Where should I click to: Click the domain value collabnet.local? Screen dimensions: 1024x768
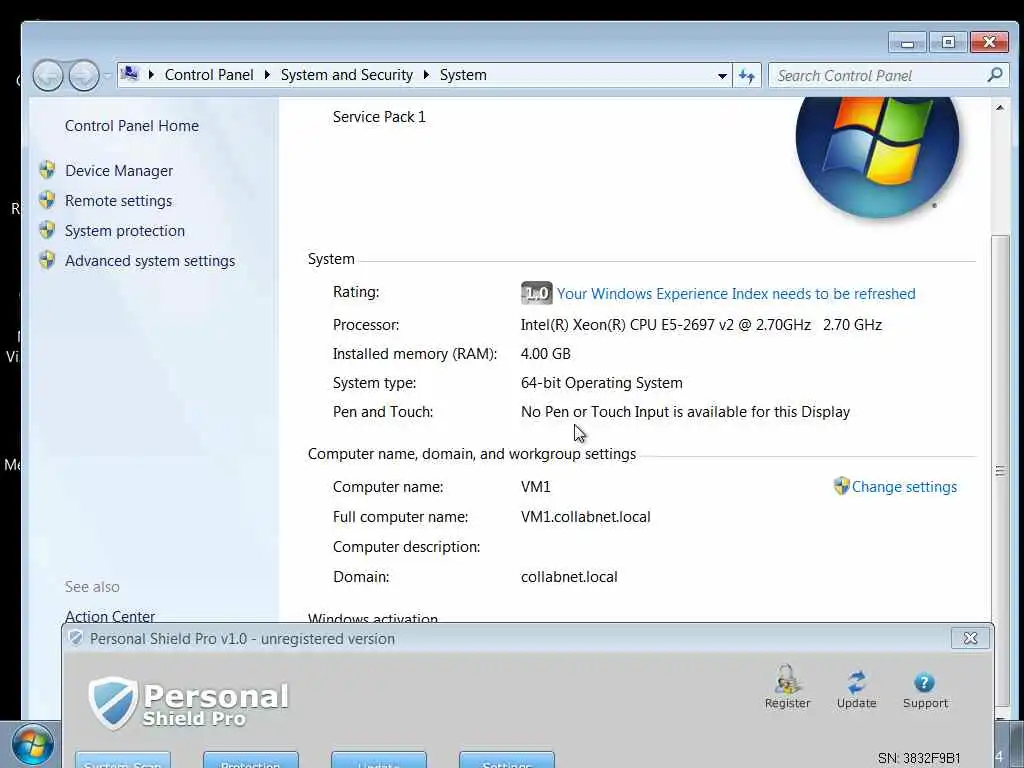(x=569, y=577)
